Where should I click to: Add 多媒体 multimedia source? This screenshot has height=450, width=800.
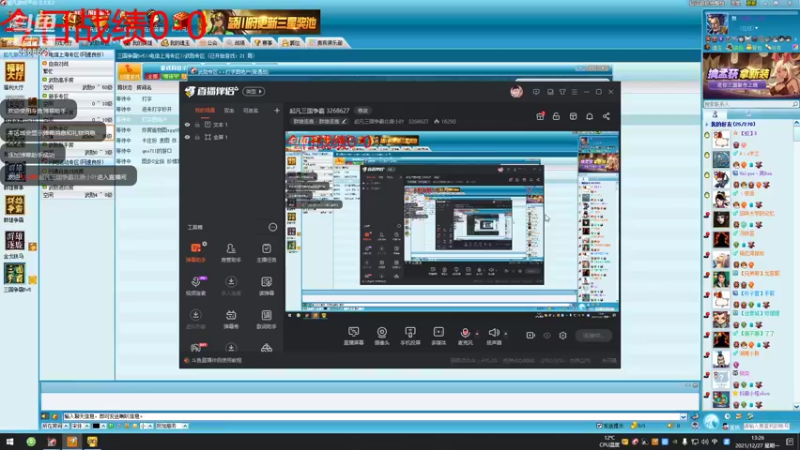438,336
